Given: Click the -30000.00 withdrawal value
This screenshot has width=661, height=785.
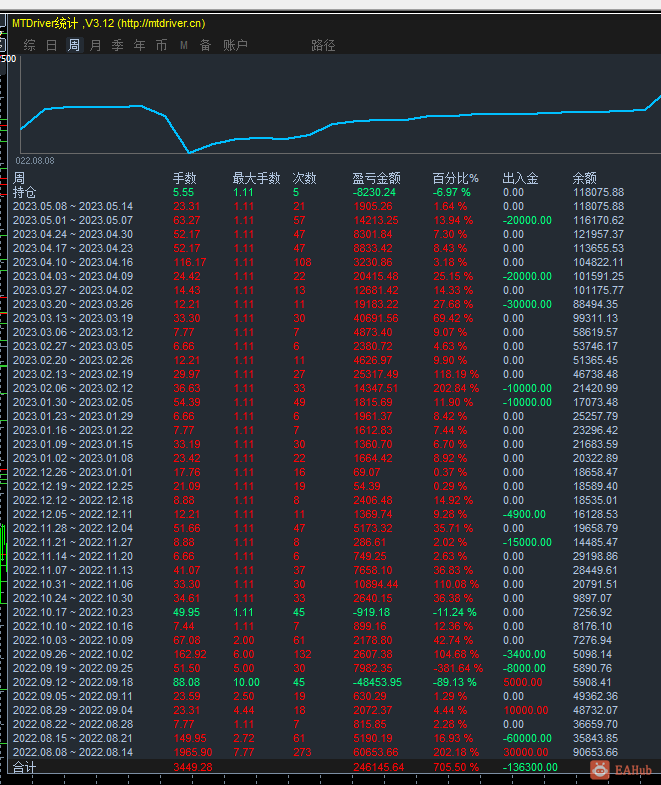Looking at the screenshot, I should tap(527, 304).
